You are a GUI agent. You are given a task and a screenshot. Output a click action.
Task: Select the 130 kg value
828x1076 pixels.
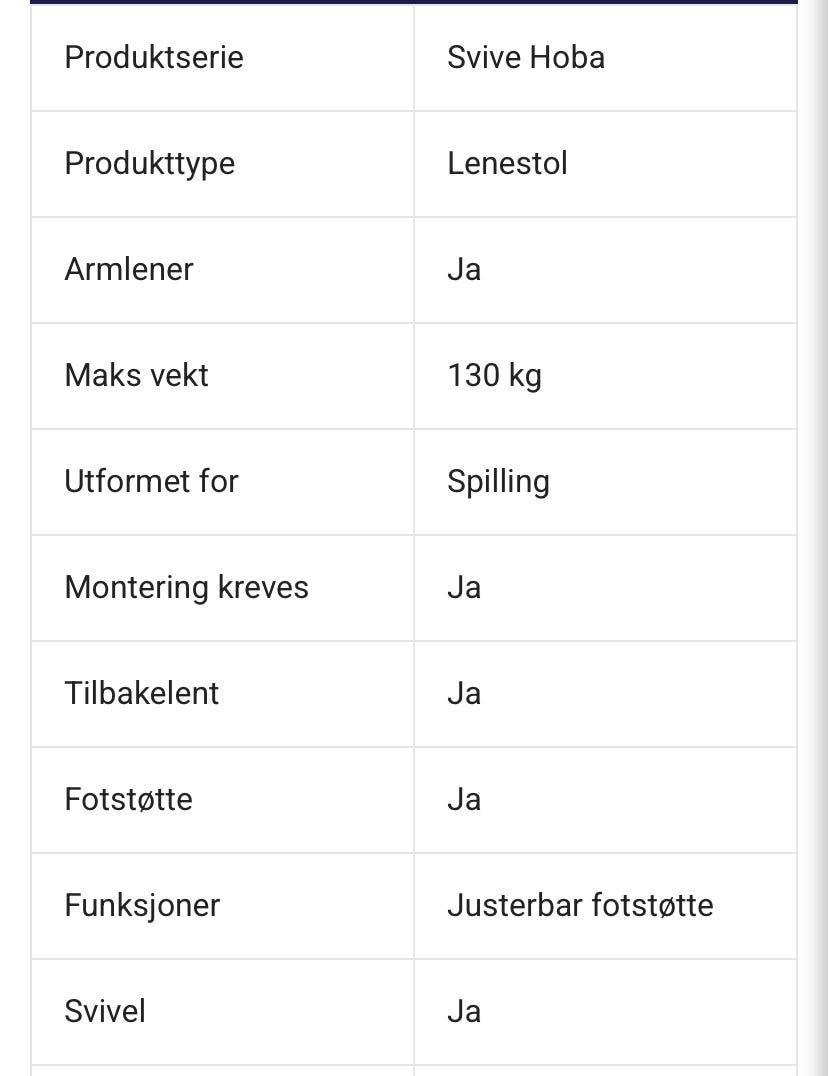tap(494, 375)
